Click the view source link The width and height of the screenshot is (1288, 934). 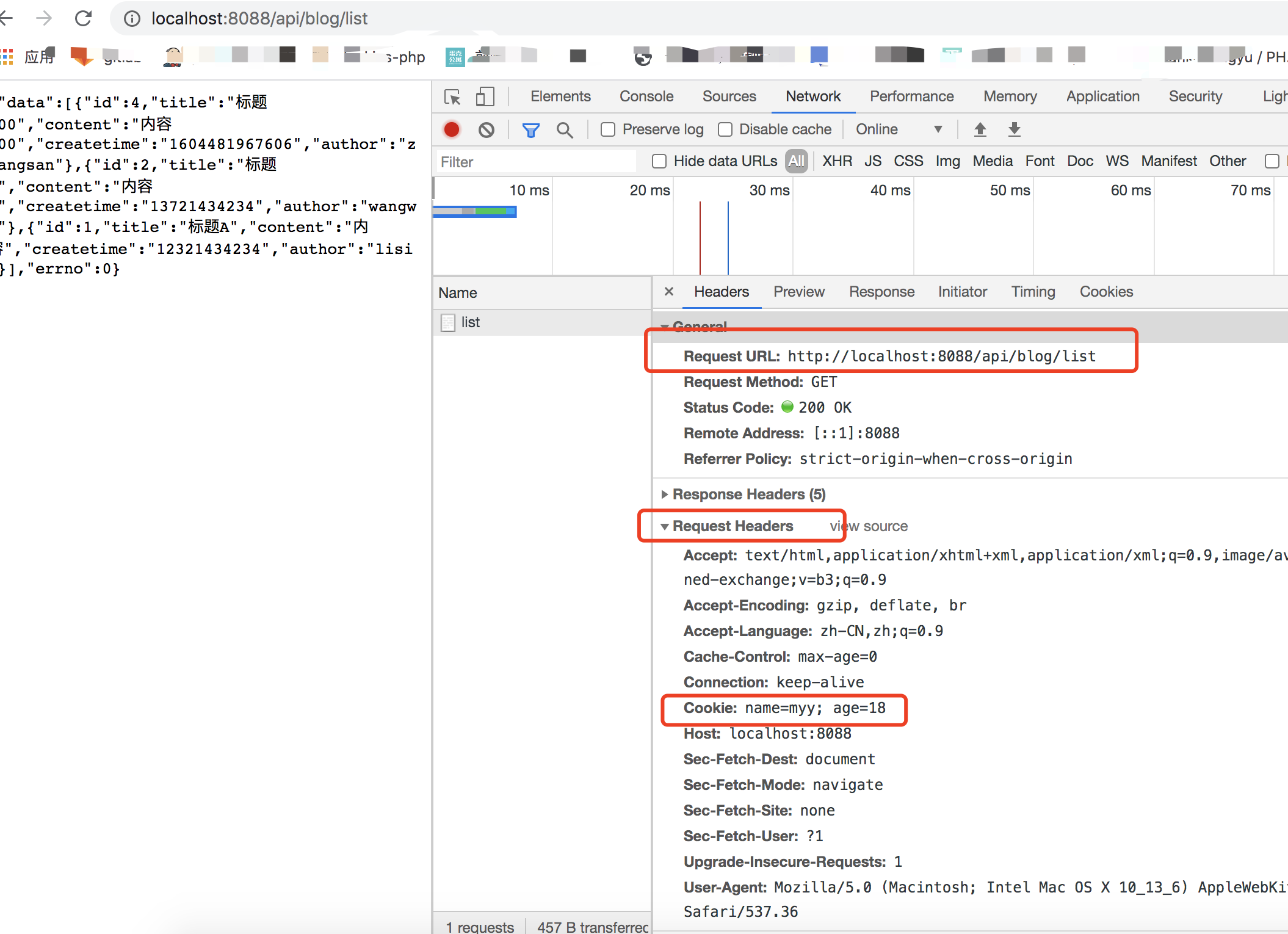(868, 526)
